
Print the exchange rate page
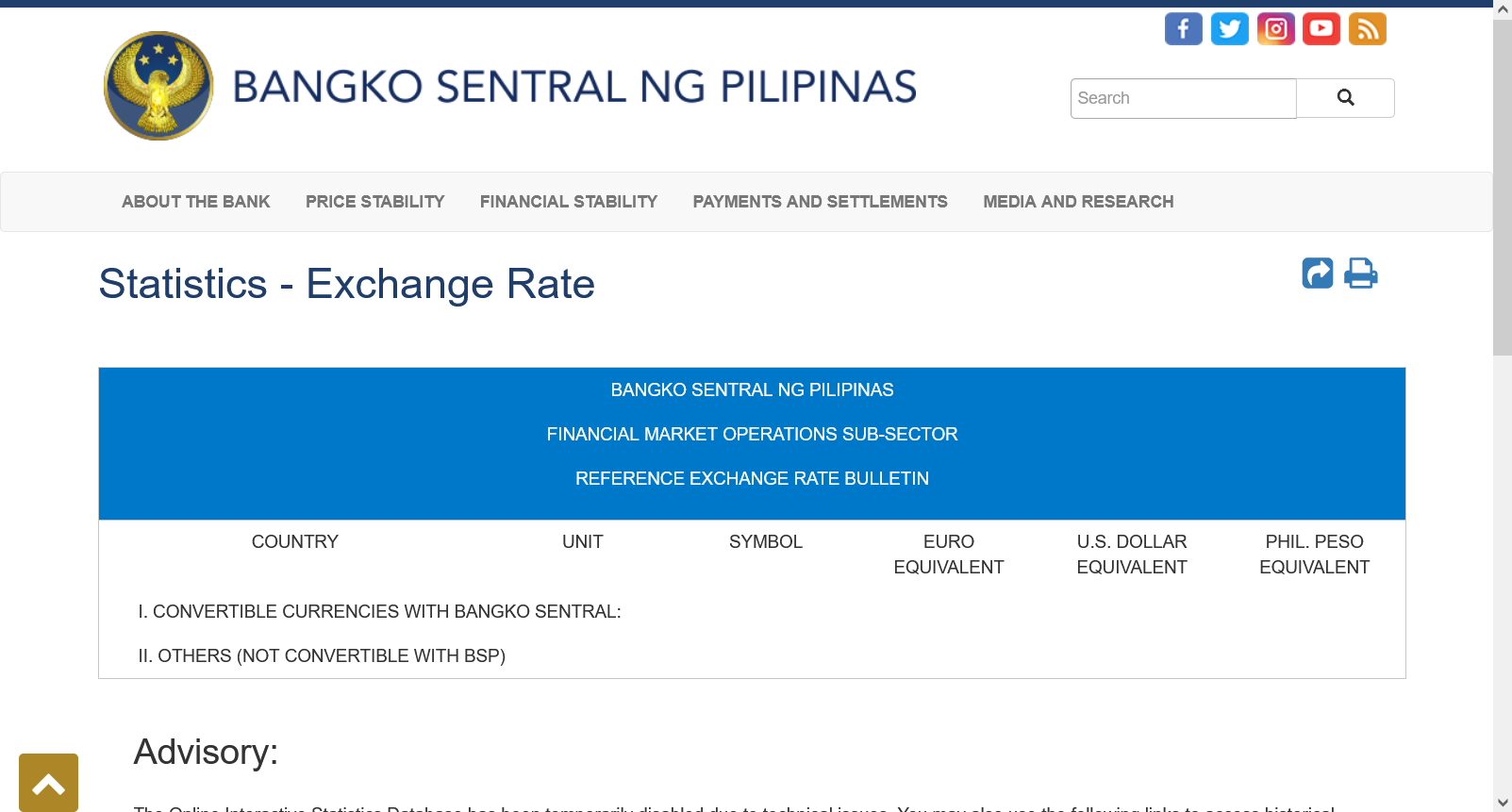point(1360,273)
